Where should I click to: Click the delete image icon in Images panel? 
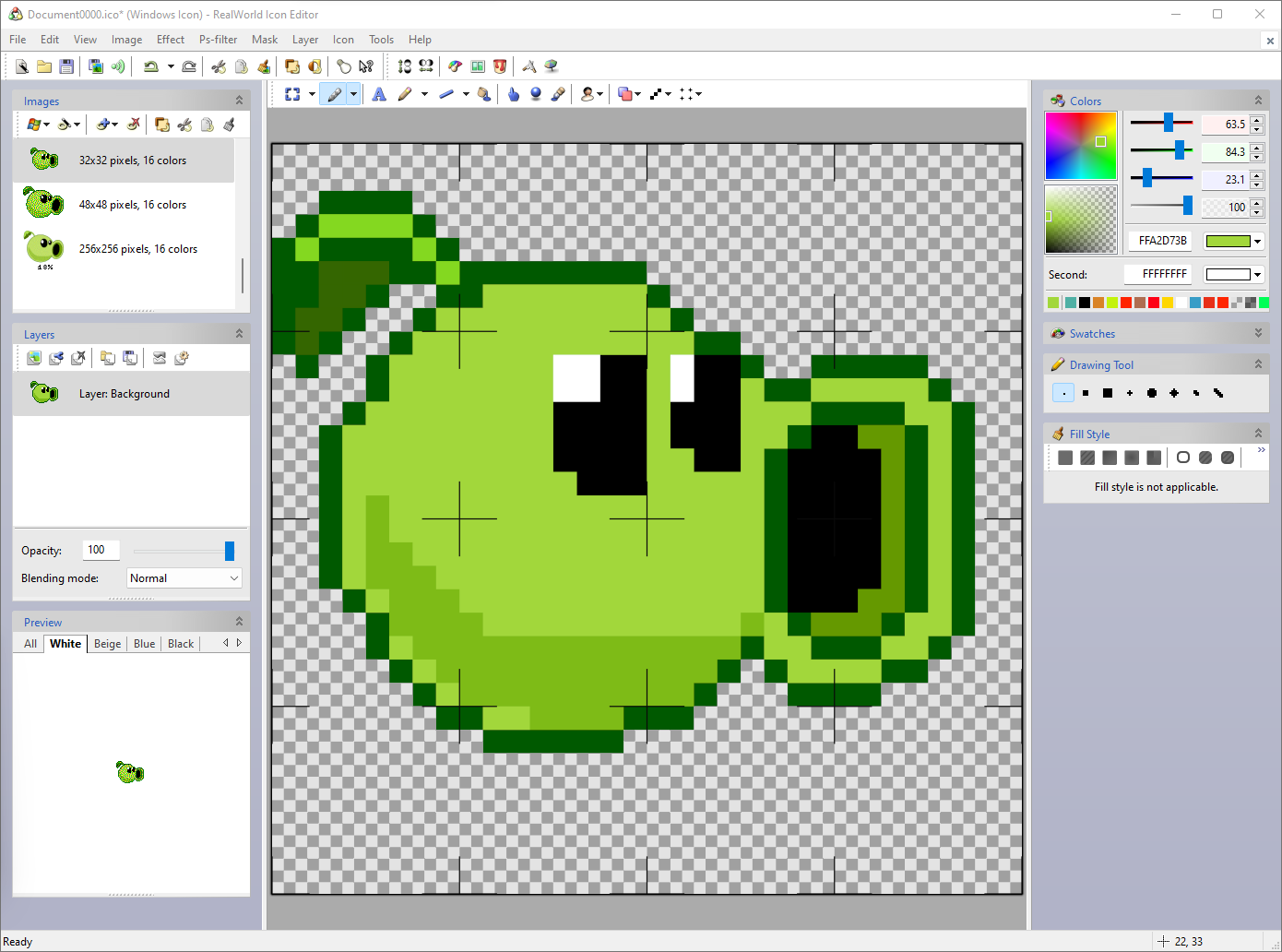(x=134, y=124)
